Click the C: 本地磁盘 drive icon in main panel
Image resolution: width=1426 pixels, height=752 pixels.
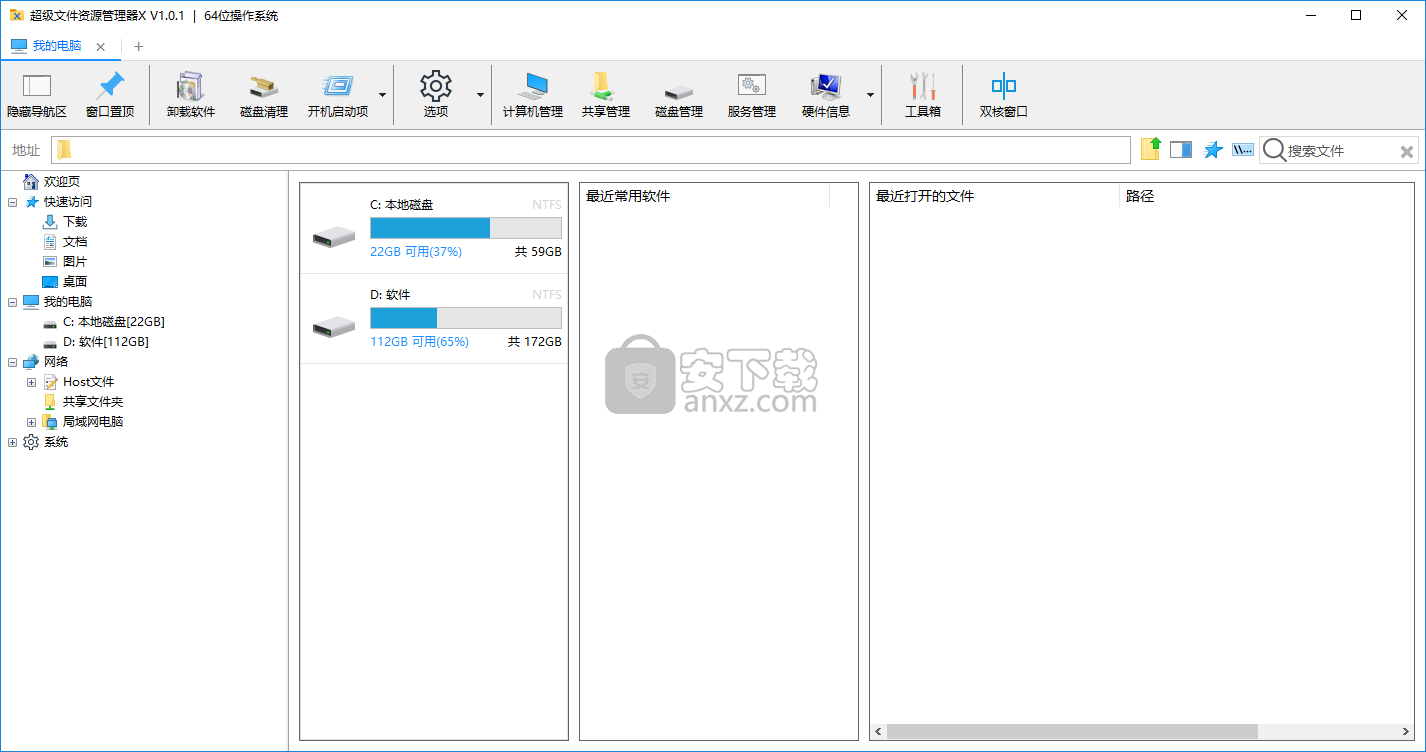334,238
